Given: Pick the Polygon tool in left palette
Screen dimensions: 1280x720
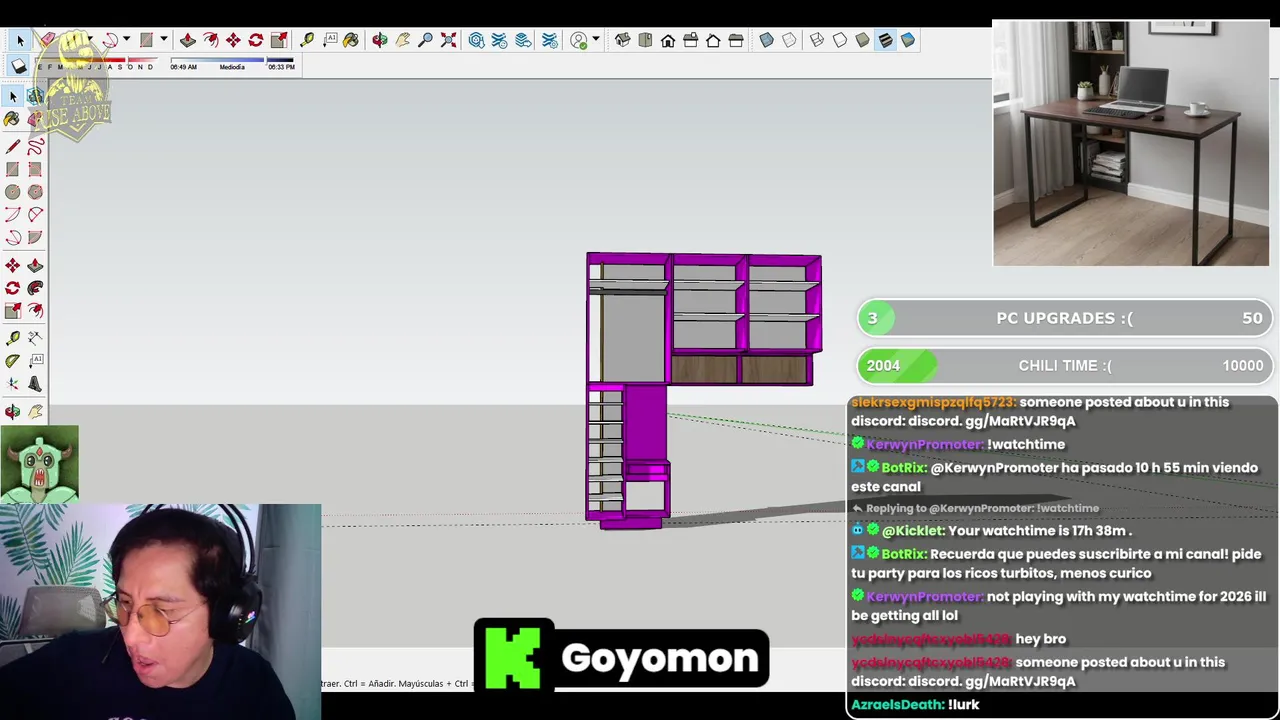Looking at the screenshot, I should pos(35,192).
